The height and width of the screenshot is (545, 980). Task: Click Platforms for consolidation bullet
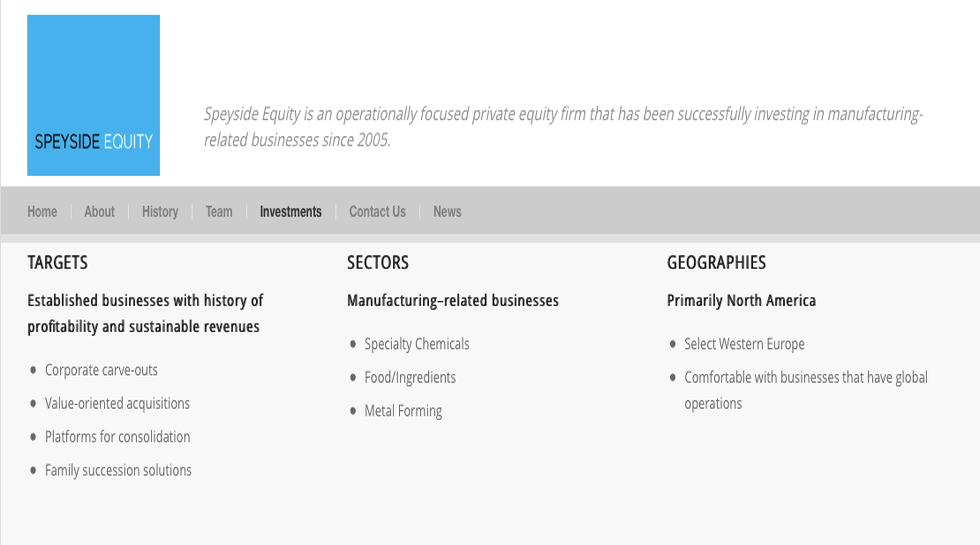[117, 437]
